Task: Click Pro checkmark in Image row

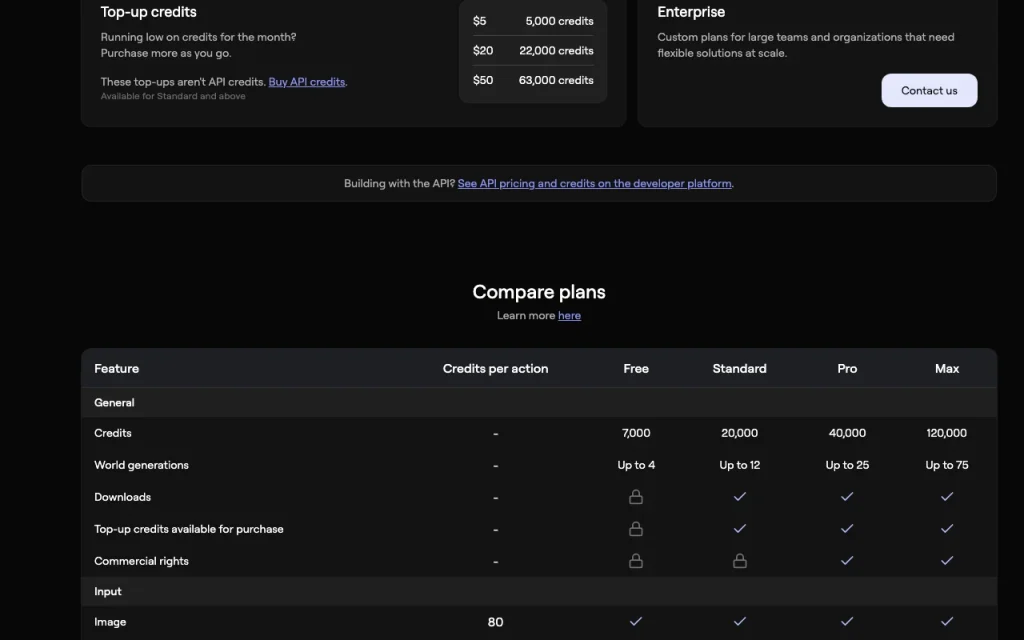Action: [x=847, y=621]
